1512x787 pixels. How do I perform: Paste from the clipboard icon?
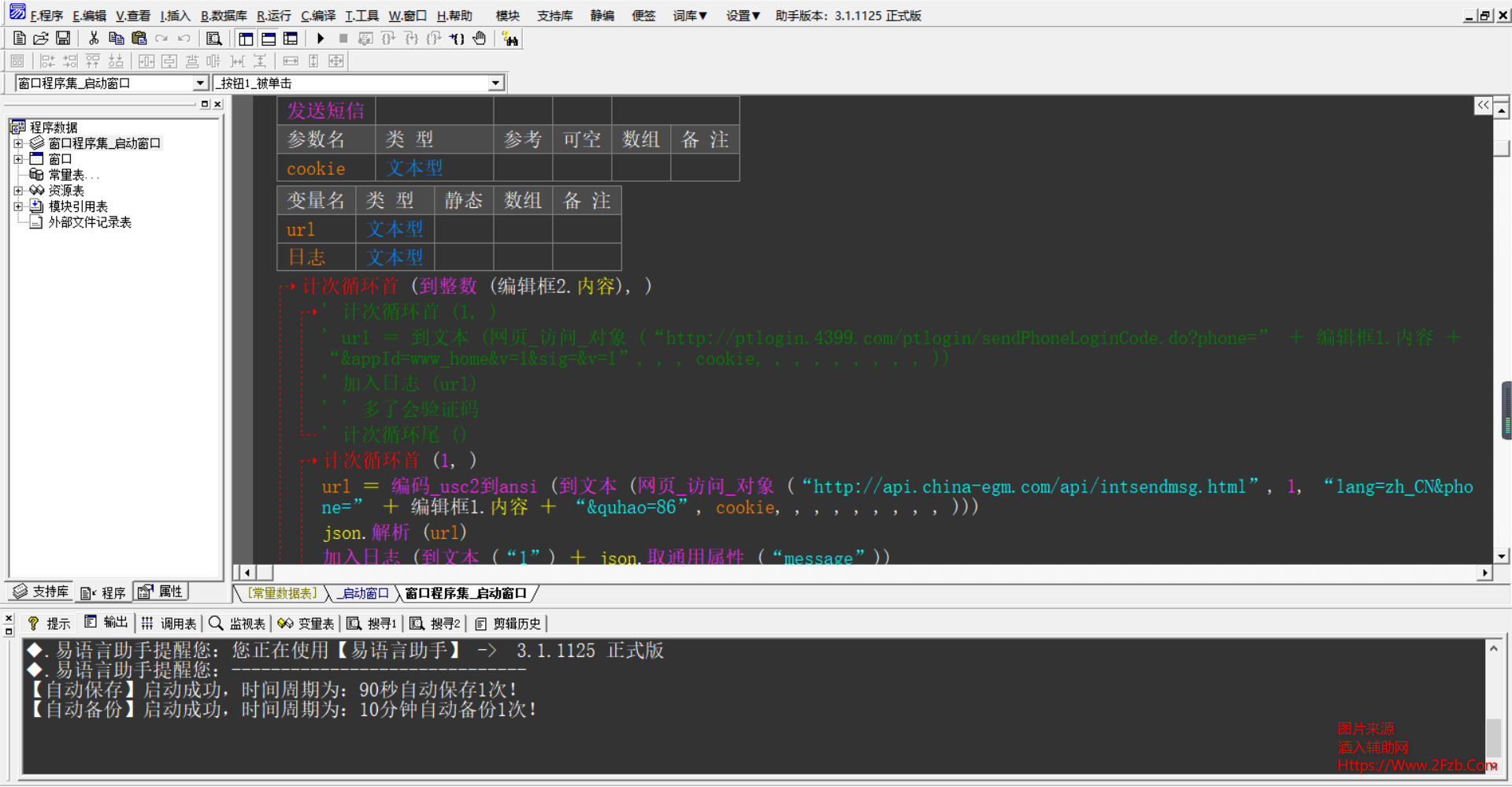139,38
